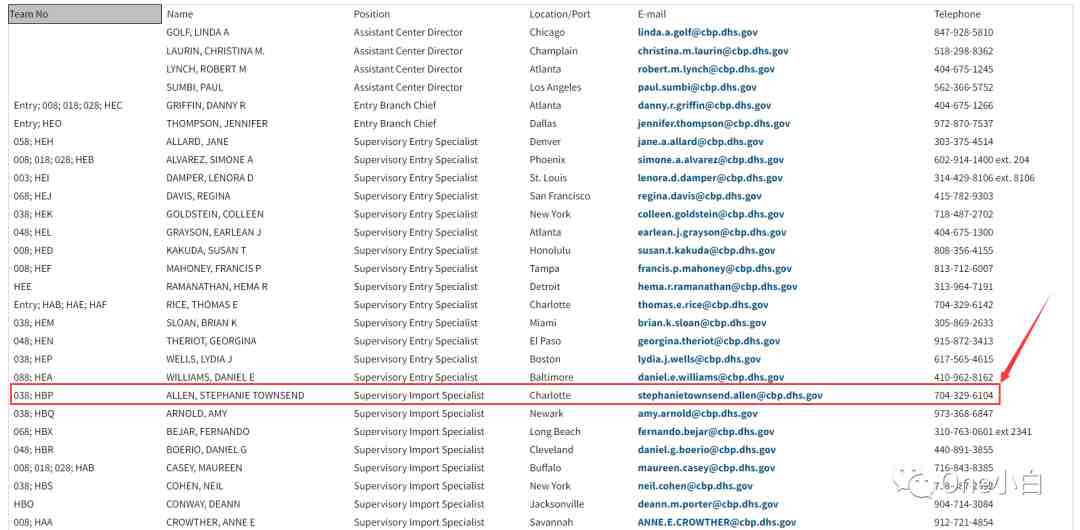Select team cell 058; HEH
This screenshot has height=530, width=1080.
[34, 141]
